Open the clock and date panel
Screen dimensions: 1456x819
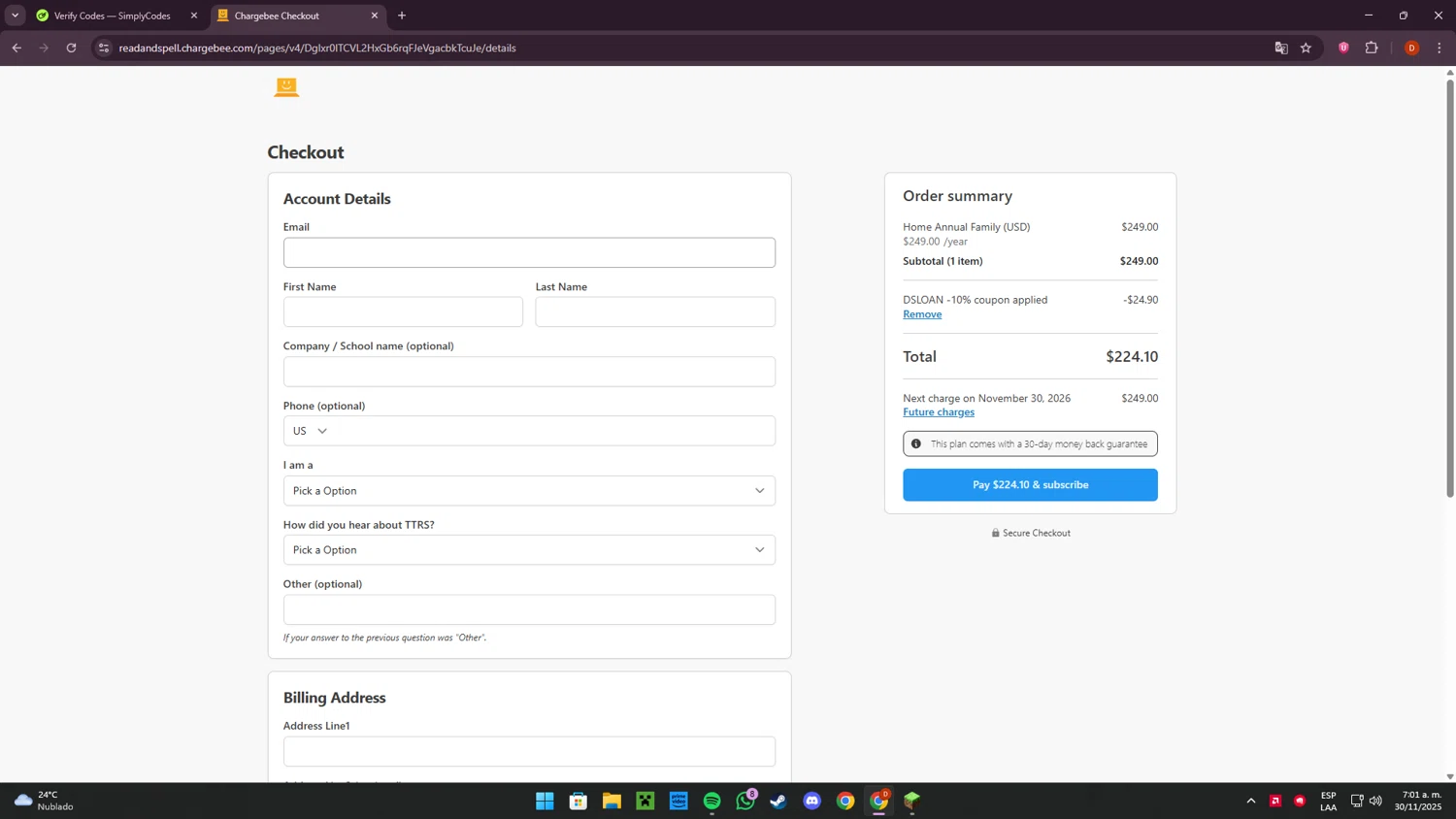pos(1418,801)
